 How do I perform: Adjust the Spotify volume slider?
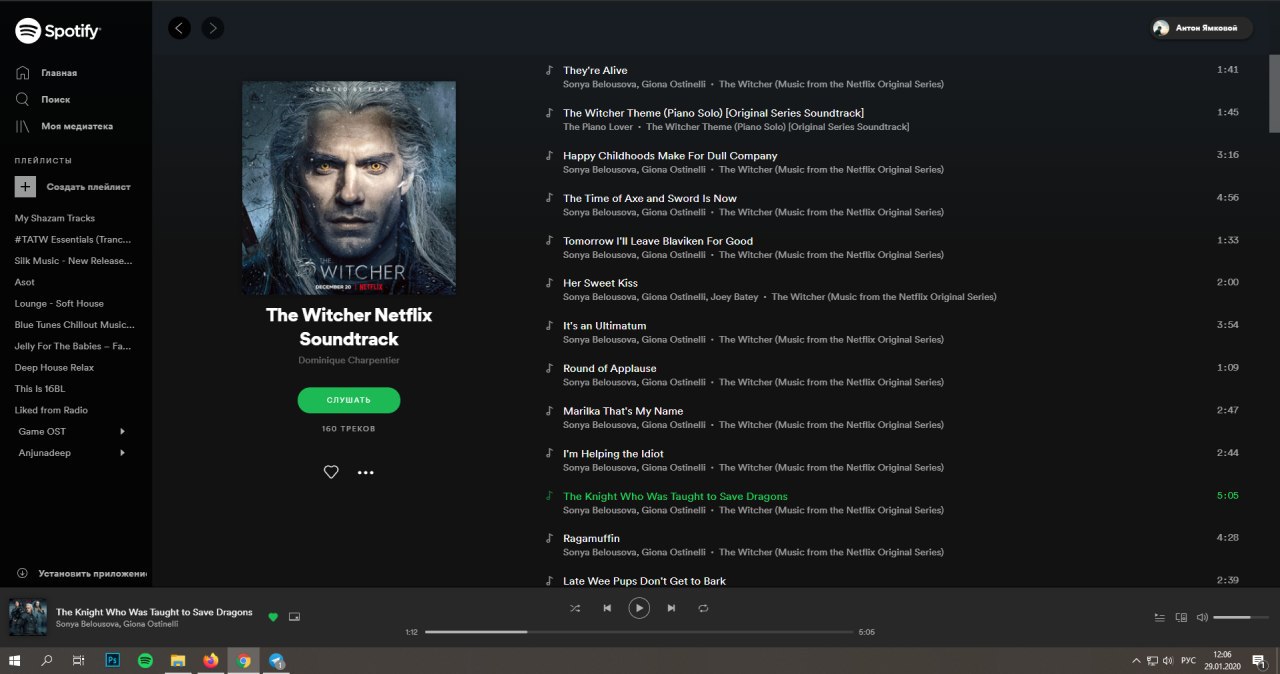1239,617
